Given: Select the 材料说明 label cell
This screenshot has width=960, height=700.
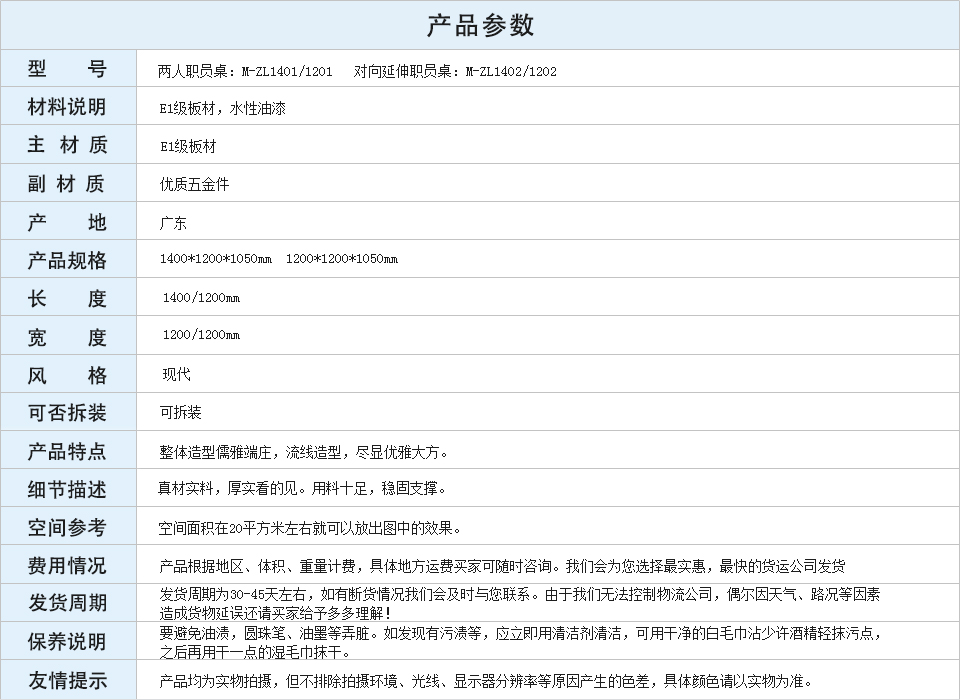Looking at the screenshot, I should [67, 107].
